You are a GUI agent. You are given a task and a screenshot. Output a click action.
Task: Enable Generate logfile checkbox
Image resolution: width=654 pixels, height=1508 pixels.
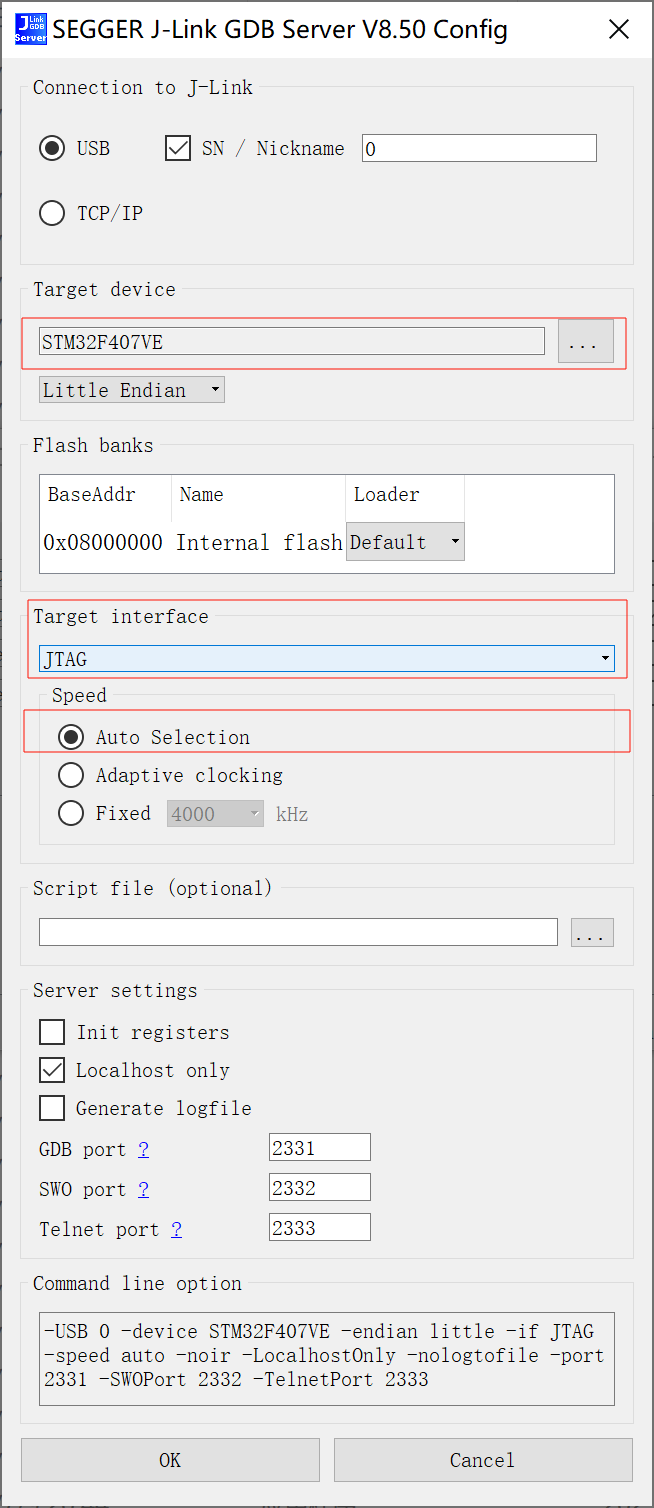(x=52, y=1108)
